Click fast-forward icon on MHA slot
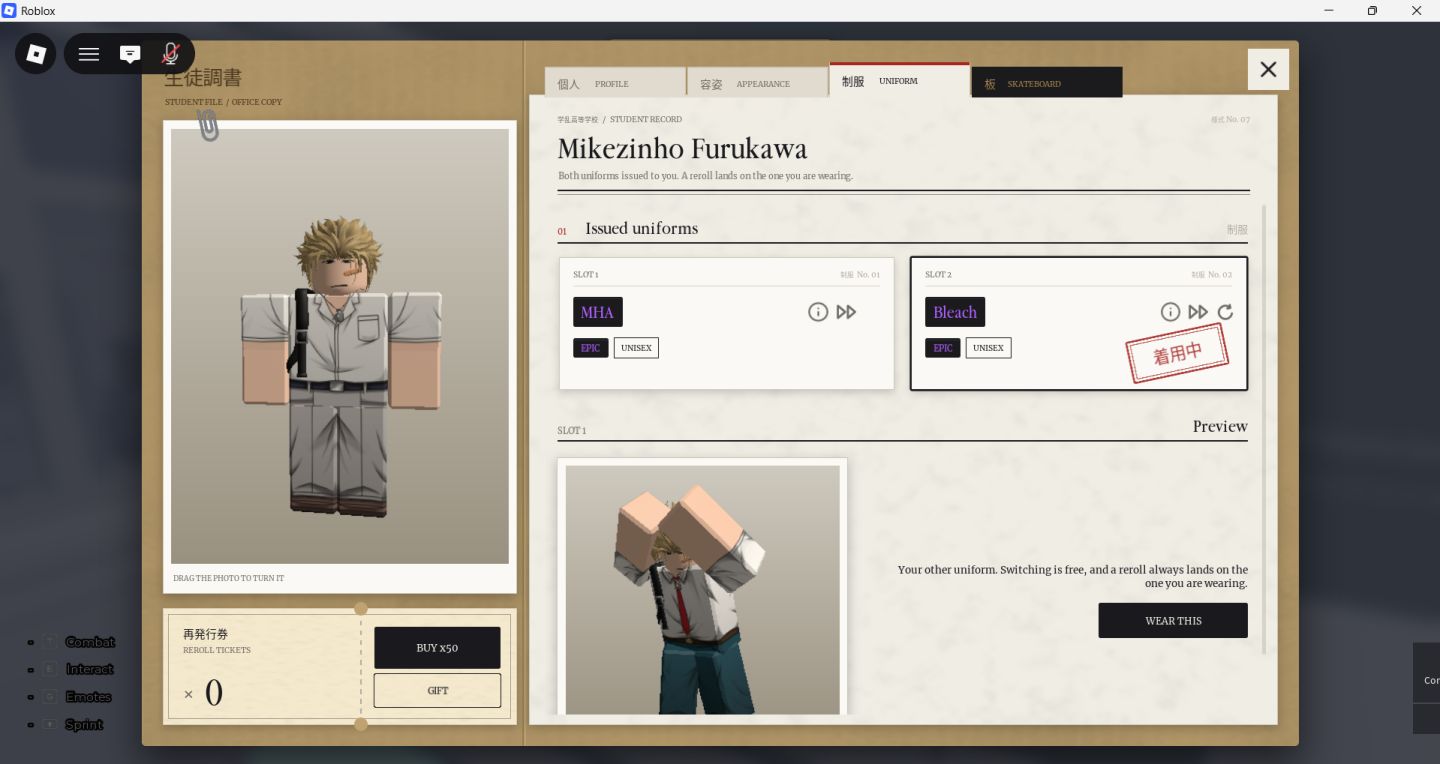Viewport: 1440px width, 764px height. click(x=846, y=312)
